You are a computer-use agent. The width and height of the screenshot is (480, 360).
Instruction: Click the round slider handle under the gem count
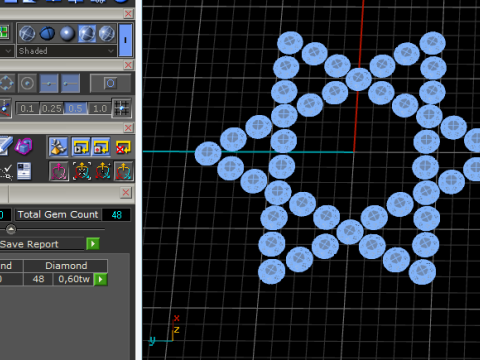point(11,229)
